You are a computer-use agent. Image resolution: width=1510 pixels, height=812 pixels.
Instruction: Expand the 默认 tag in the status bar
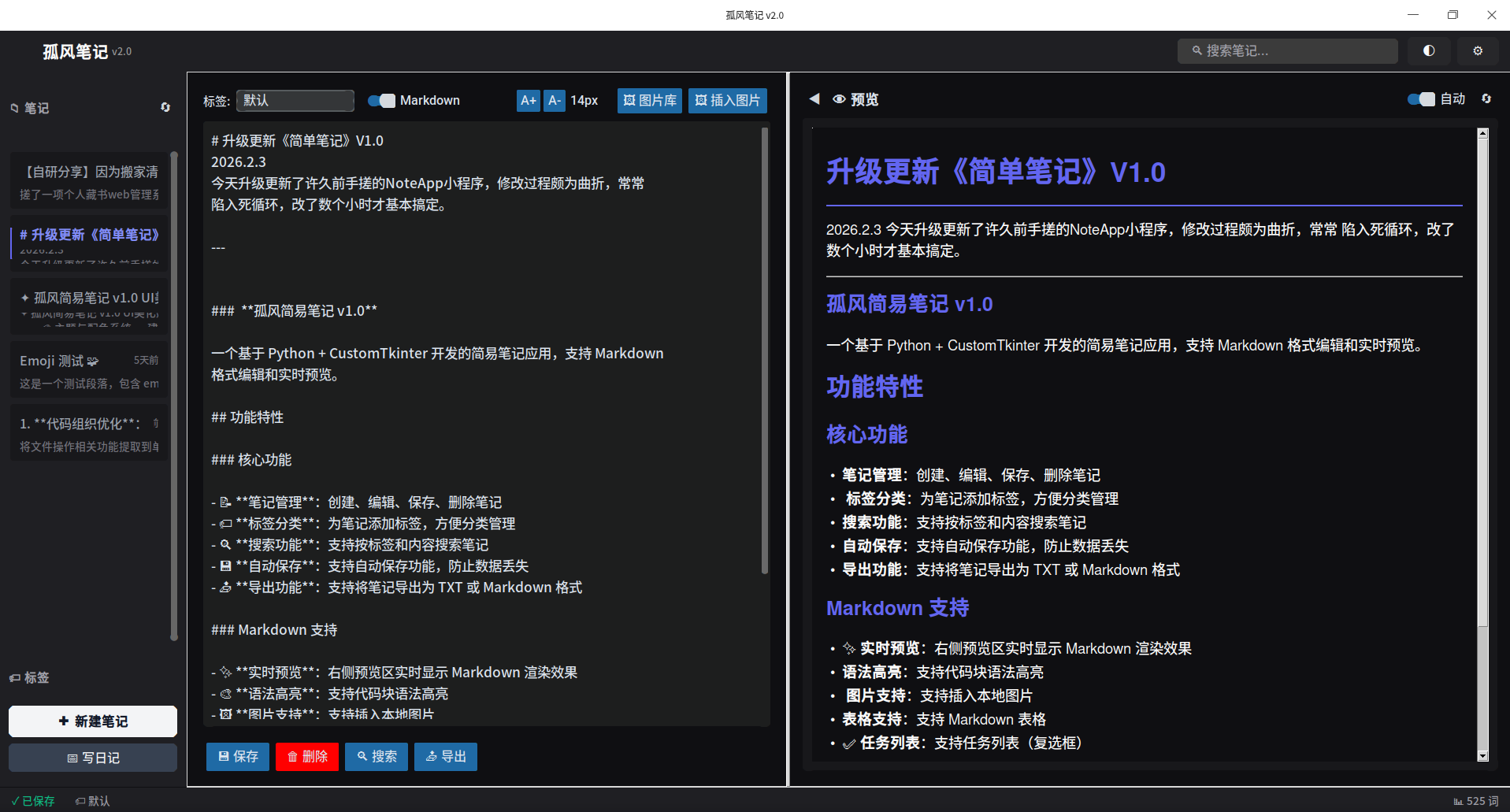click(x=92, y=800)
